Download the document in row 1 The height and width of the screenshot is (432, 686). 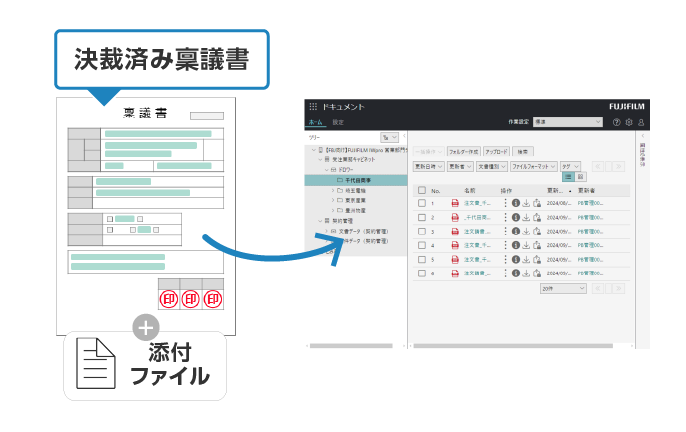526,203
